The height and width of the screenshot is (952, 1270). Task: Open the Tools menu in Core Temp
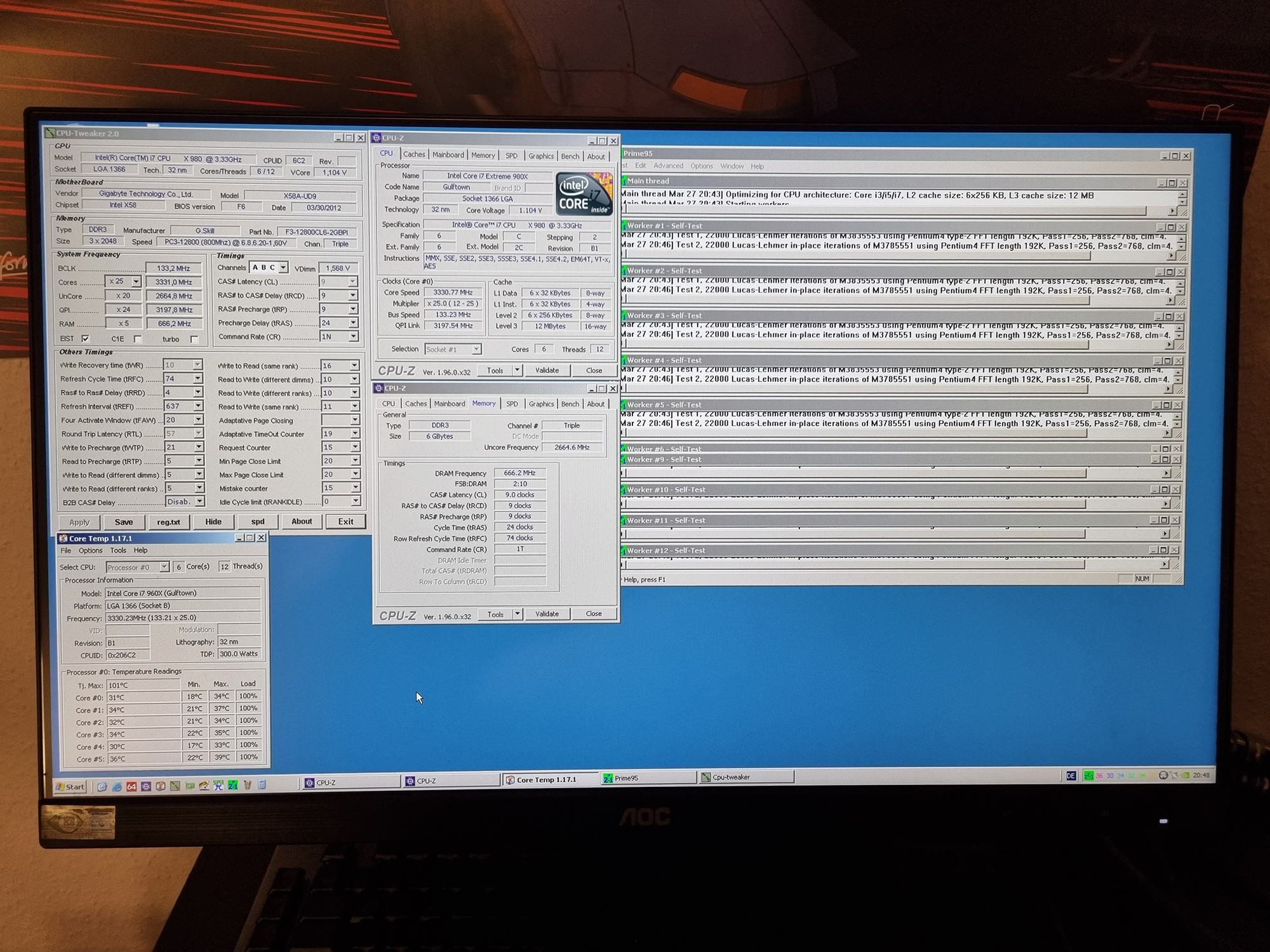point(118,551)
